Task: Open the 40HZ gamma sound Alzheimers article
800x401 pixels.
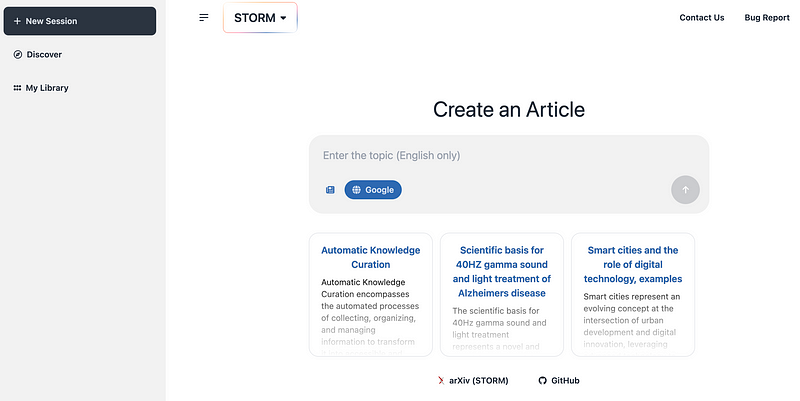Action: coord(502,295)
